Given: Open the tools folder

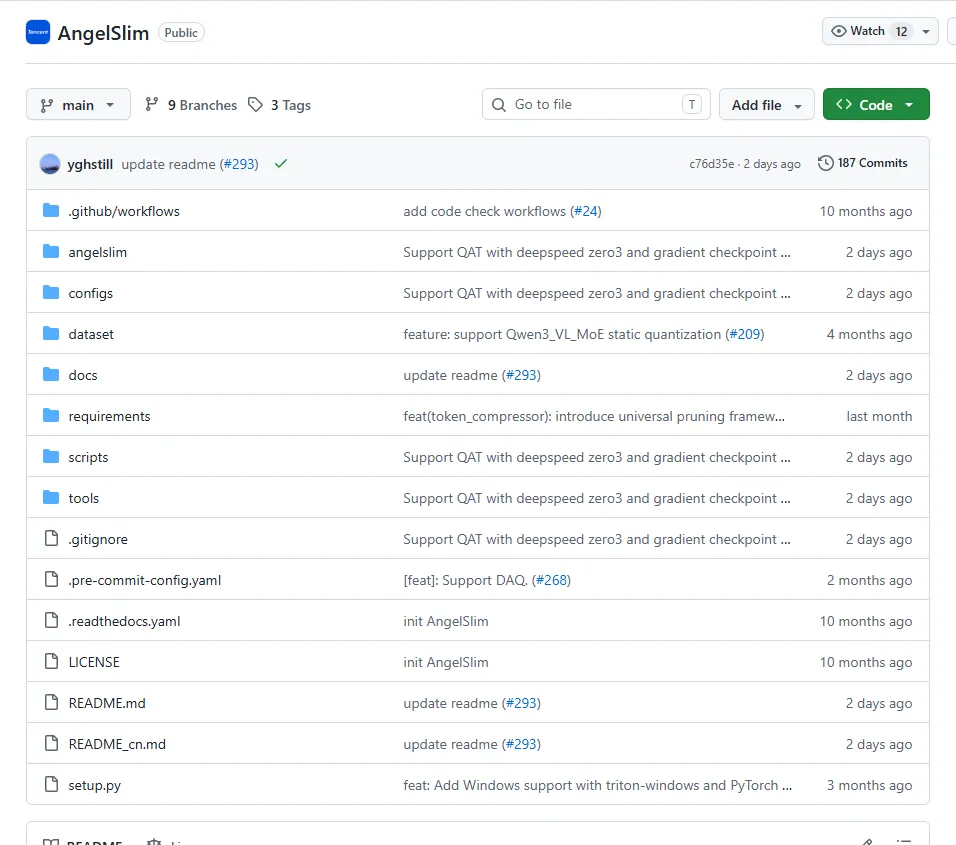Looking at the screenshot, I should tap(84, 498).
